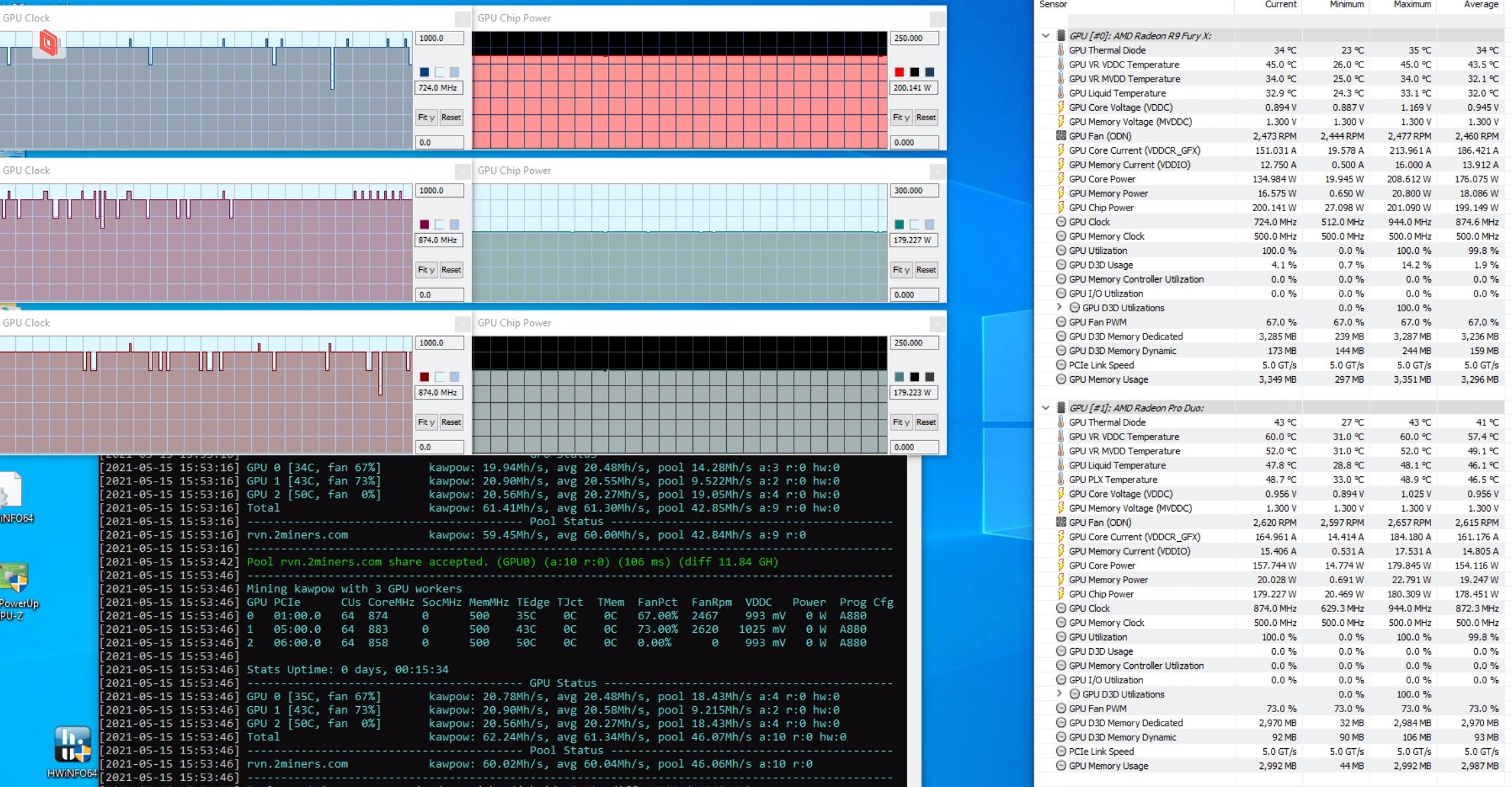Screen dimensions: 1512x787
Task: Click the GPU PLX Temperature row label
Action: (x=1113, y=480)
